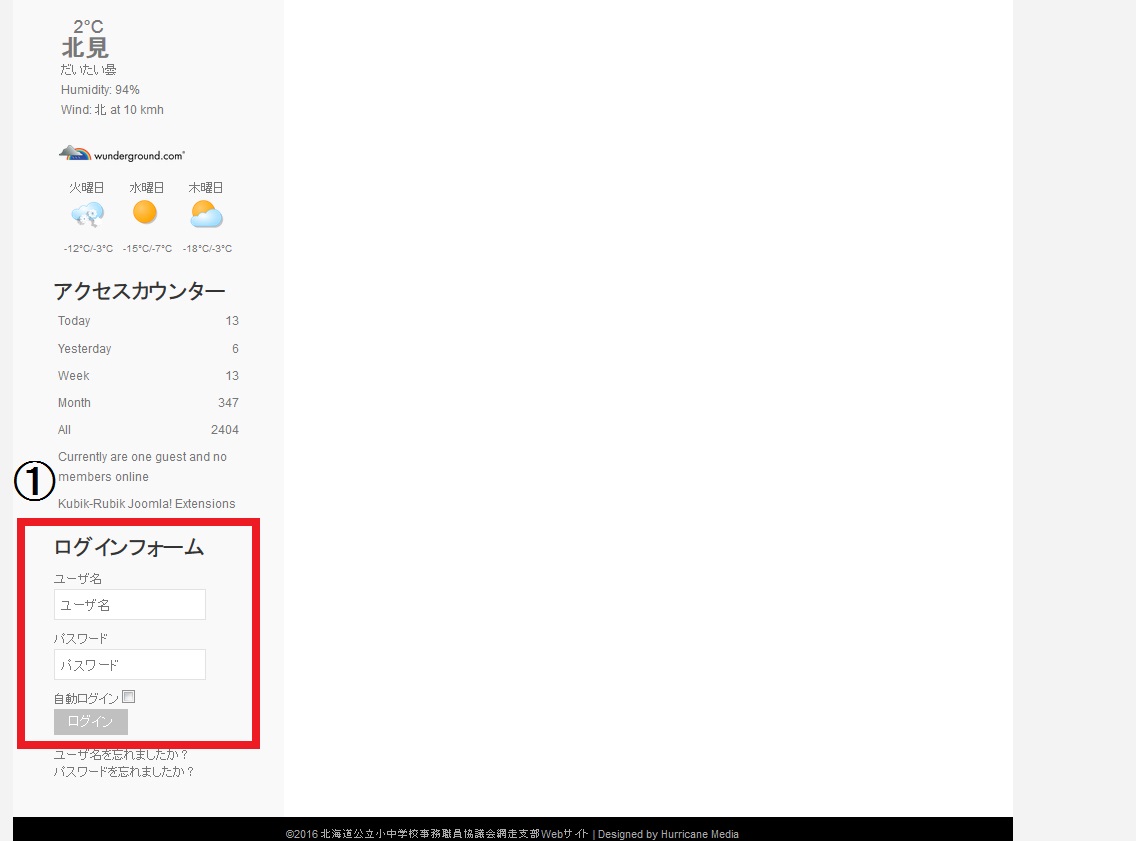Screen dimensions: 1136x841
Task: Click the Today counter row
Action: (x=148, y=321)
